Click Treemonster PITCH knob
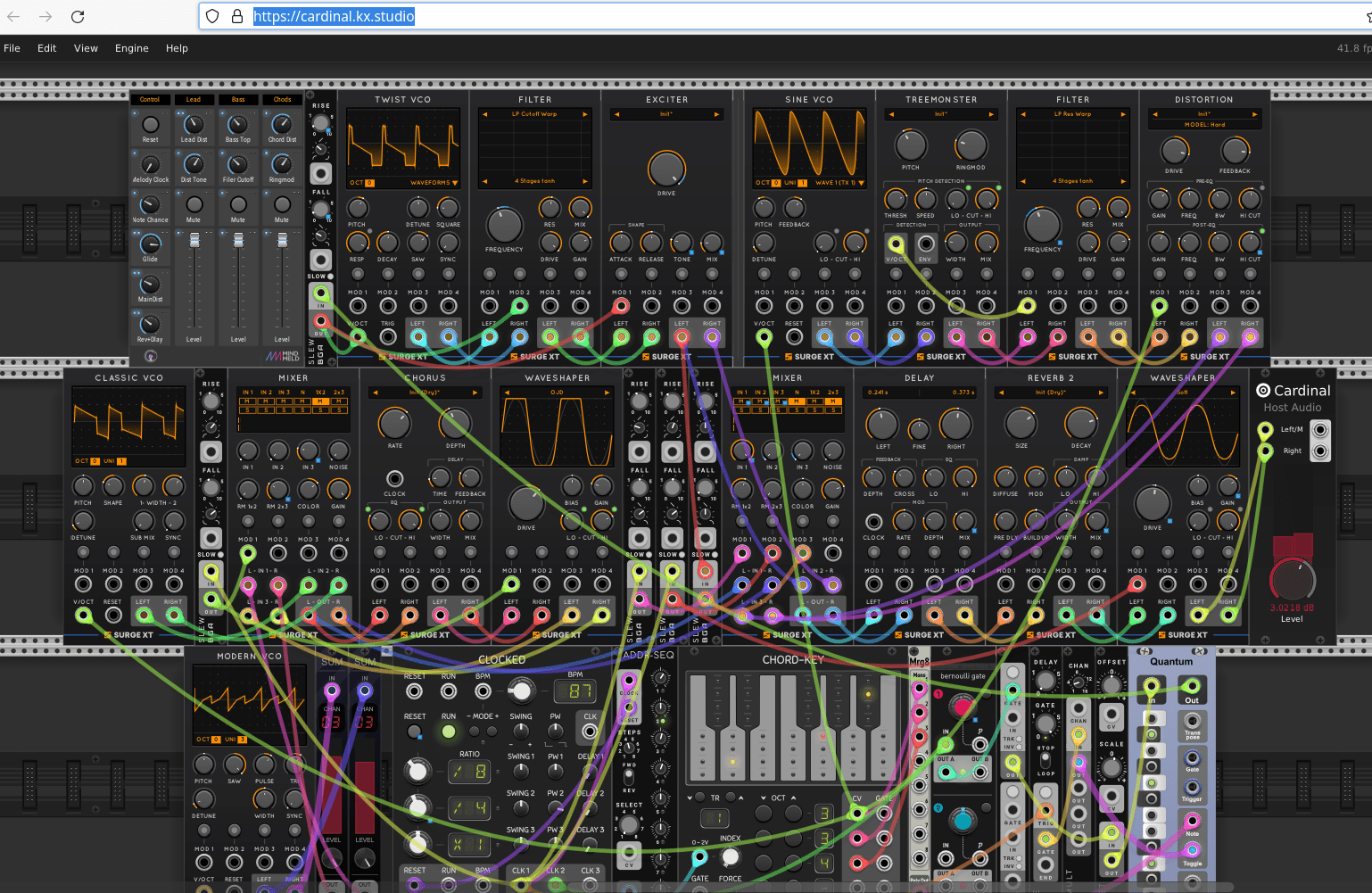The height and width of the screenshot is (893, 1372). tap(911, 145)
